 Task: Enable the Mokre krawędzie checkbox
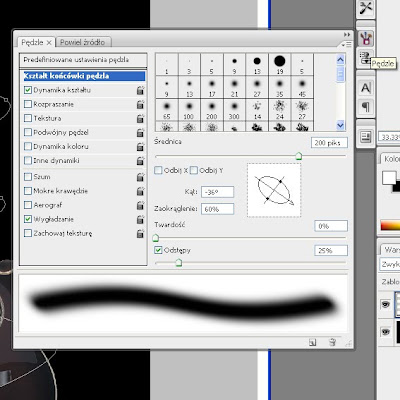28,191
